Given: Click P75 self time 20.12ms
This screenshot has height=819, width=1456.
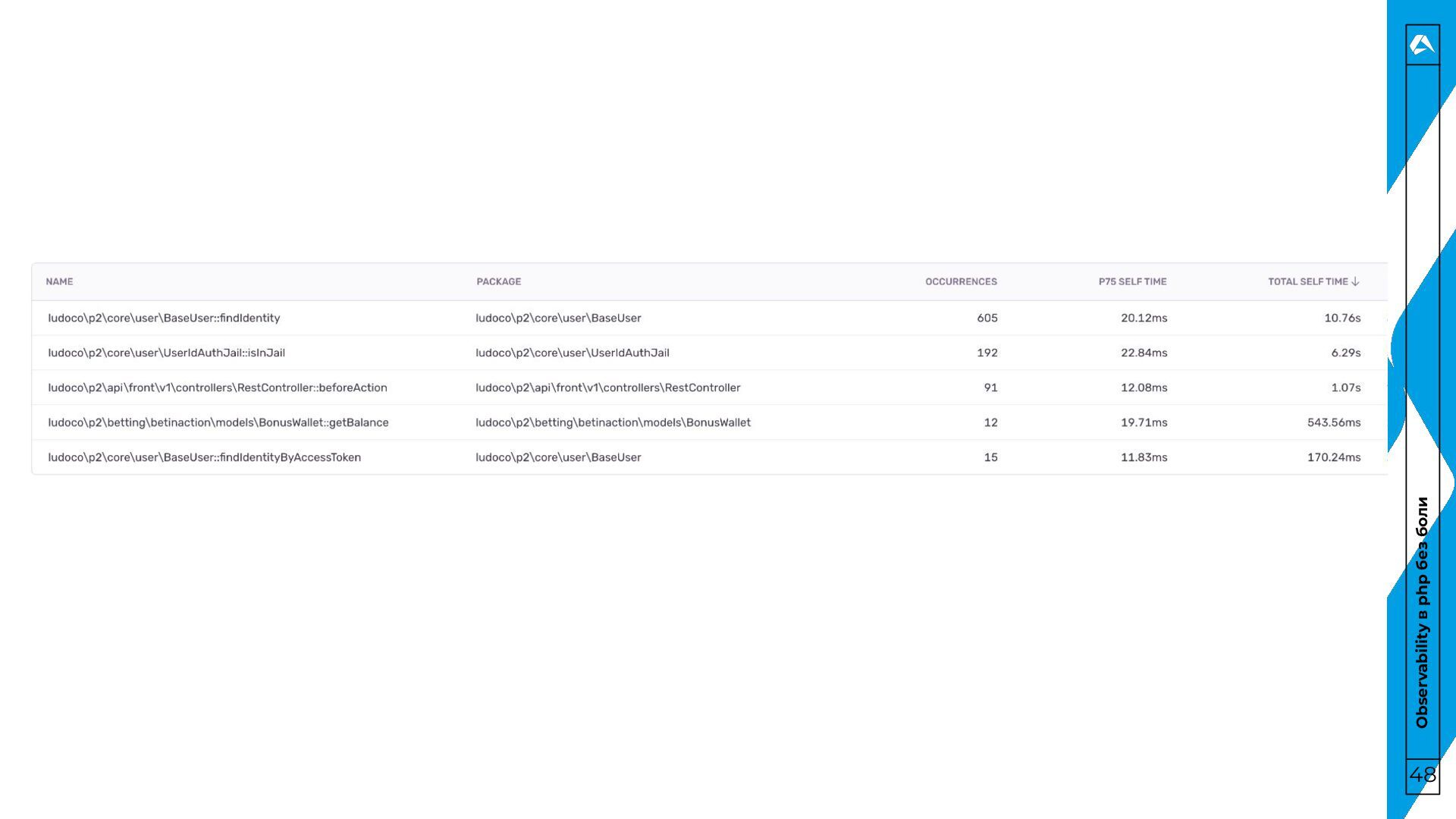Looking at the screenshot, I should (x=1144, y=318).
